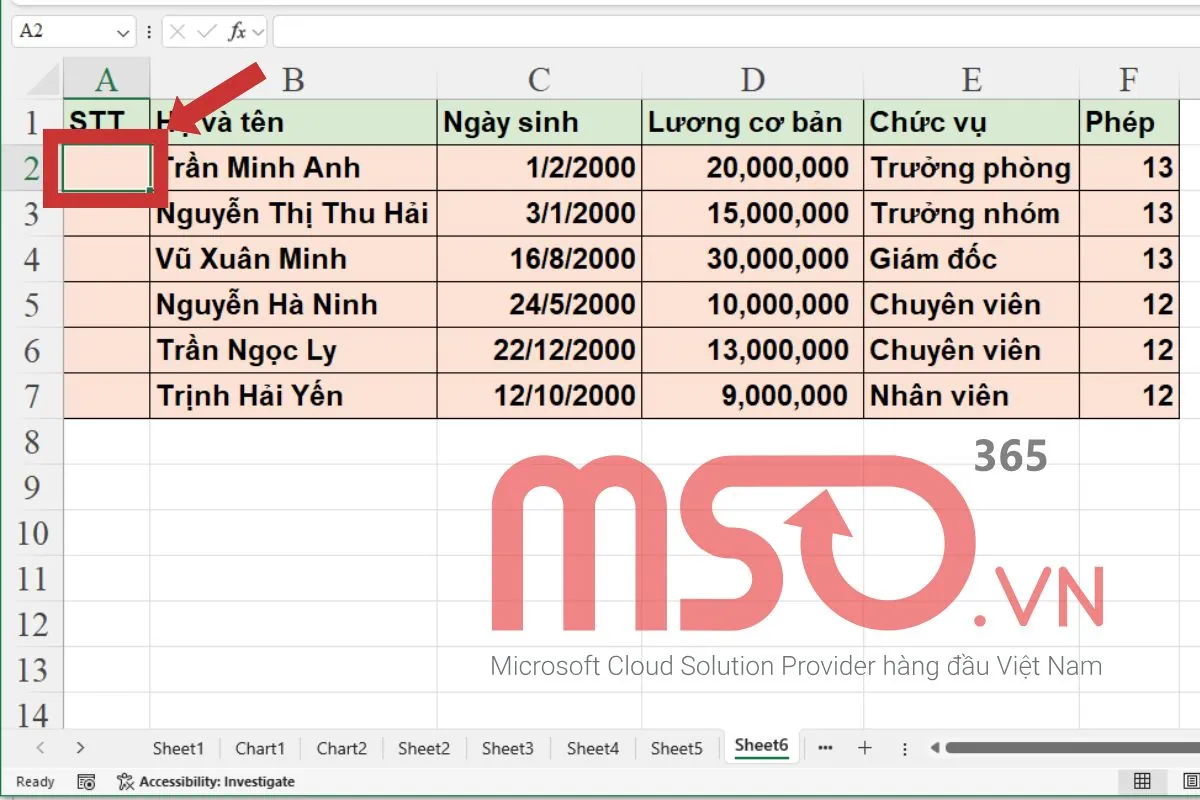The image size is (1200, 800).
Task: Click the next sheet navigation arrow
Action: (80, 747)
